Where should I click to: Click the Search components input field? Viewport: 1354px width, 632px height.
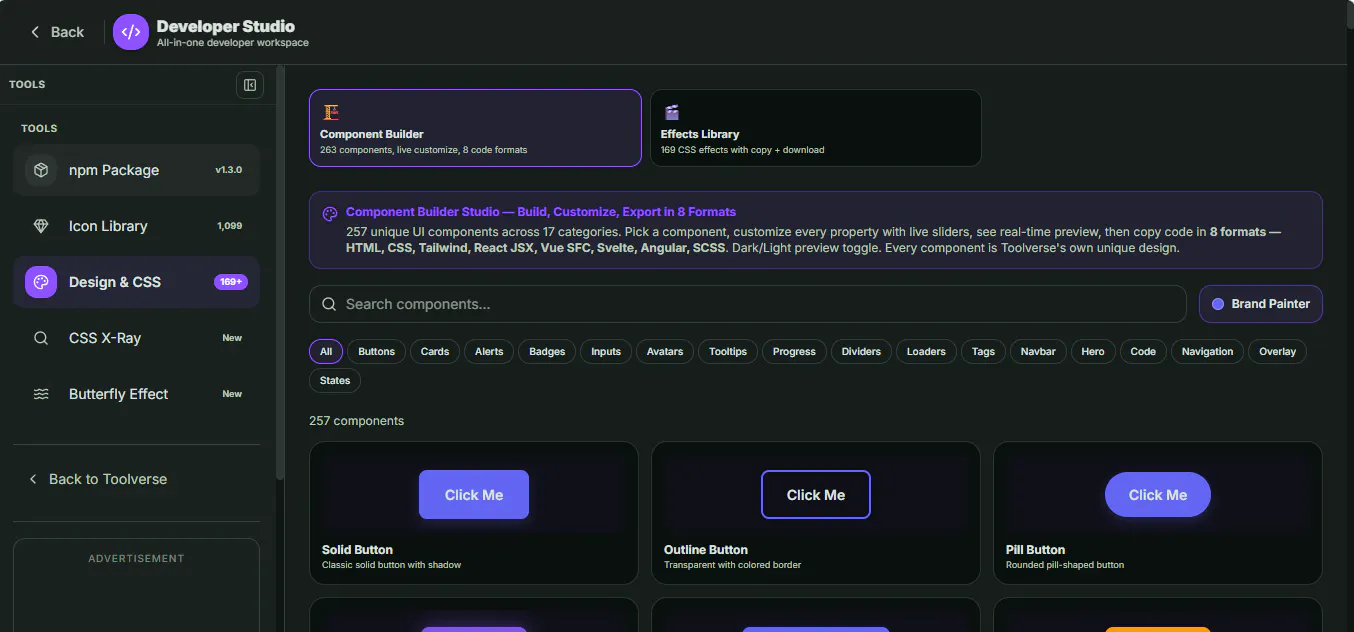pyautogui.click(x=748, y=304)
